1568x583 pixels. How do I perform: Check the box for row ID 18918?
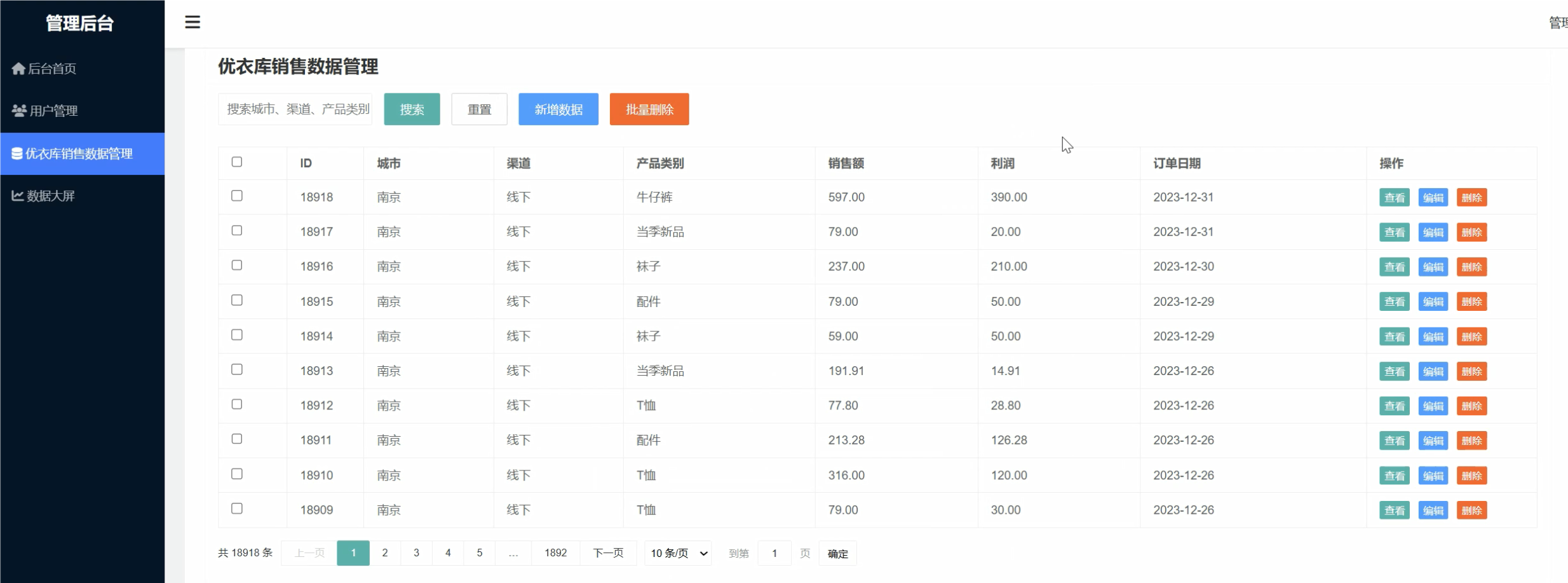237,196
